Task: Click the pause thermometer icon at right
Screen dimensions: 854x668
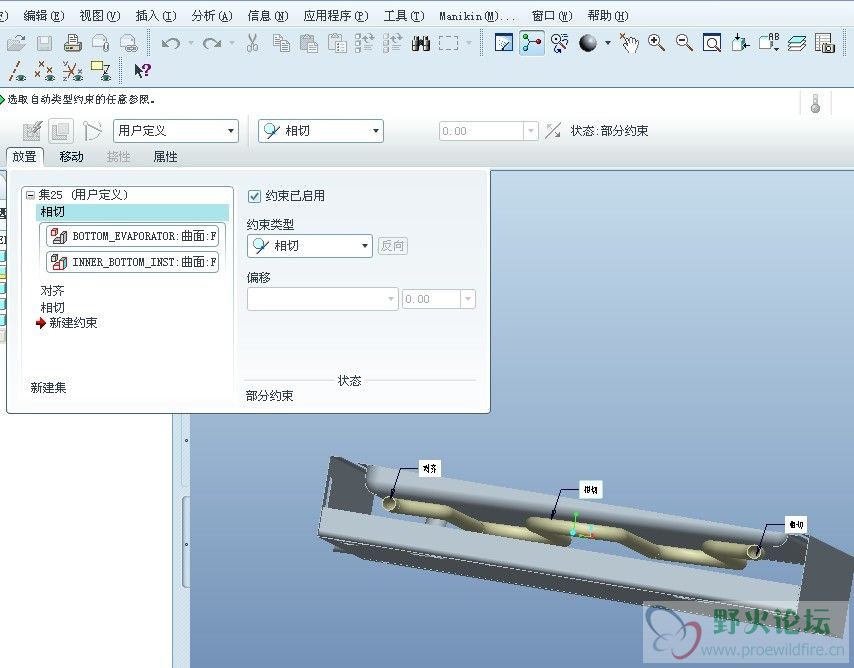Action: point(815,103)
